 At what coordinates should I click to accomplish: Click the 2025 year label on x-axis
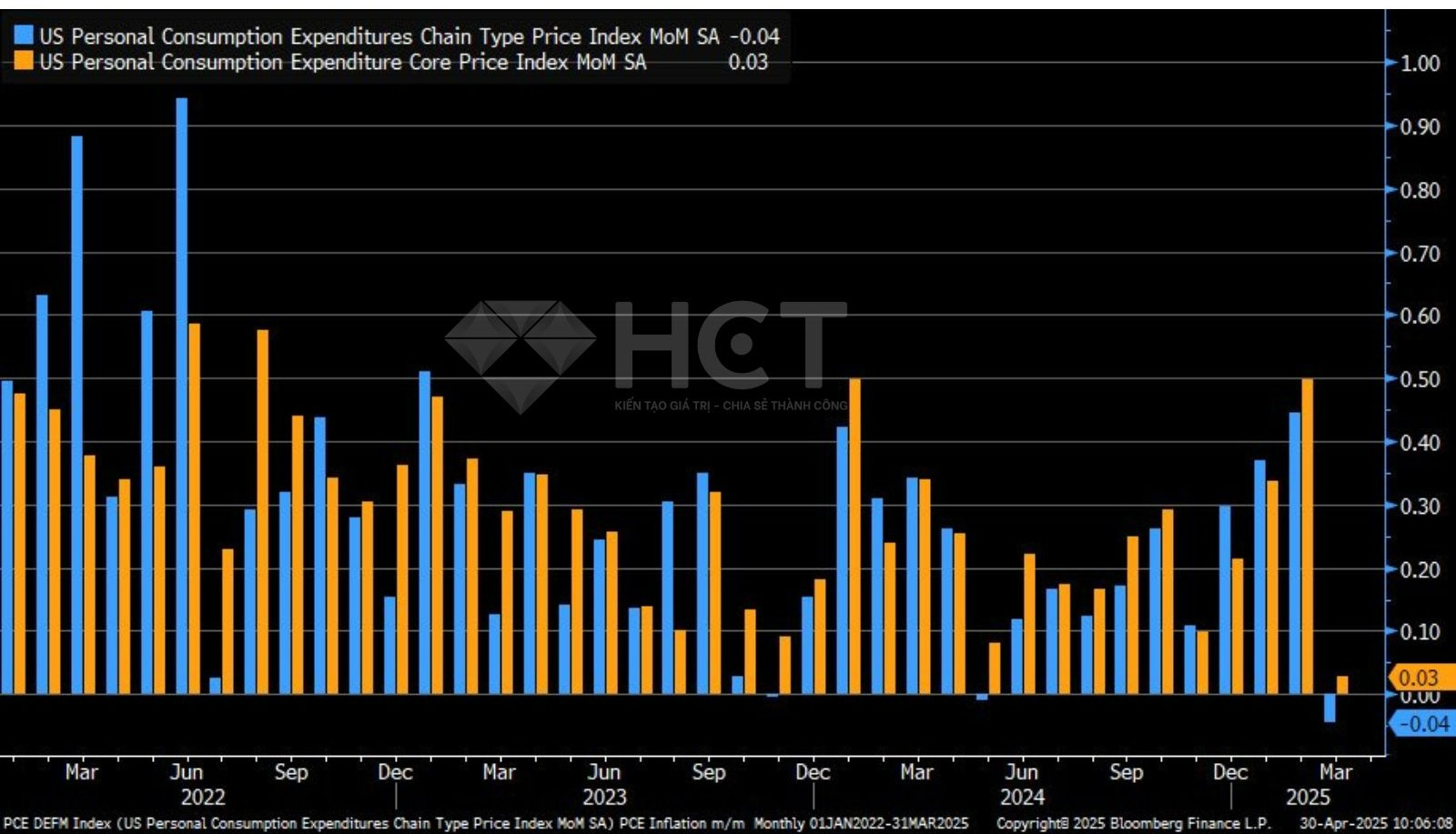pyautogui.click(x=1308, y=798)
